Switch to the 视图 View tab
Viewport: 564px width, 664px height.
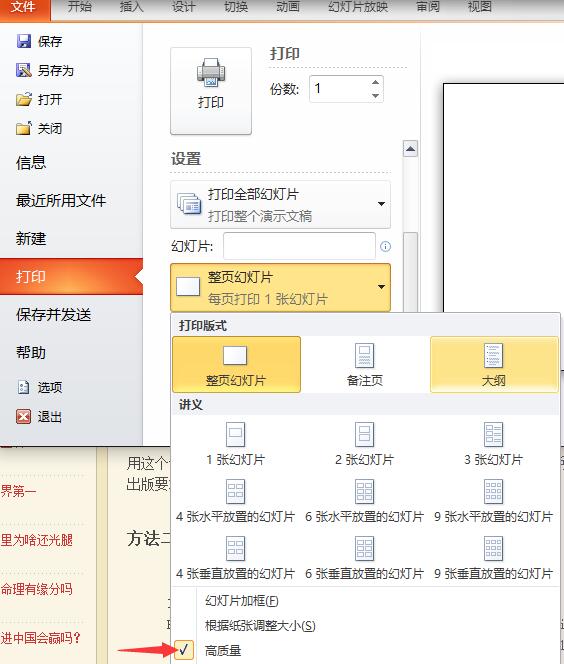(x=480, y=7)
